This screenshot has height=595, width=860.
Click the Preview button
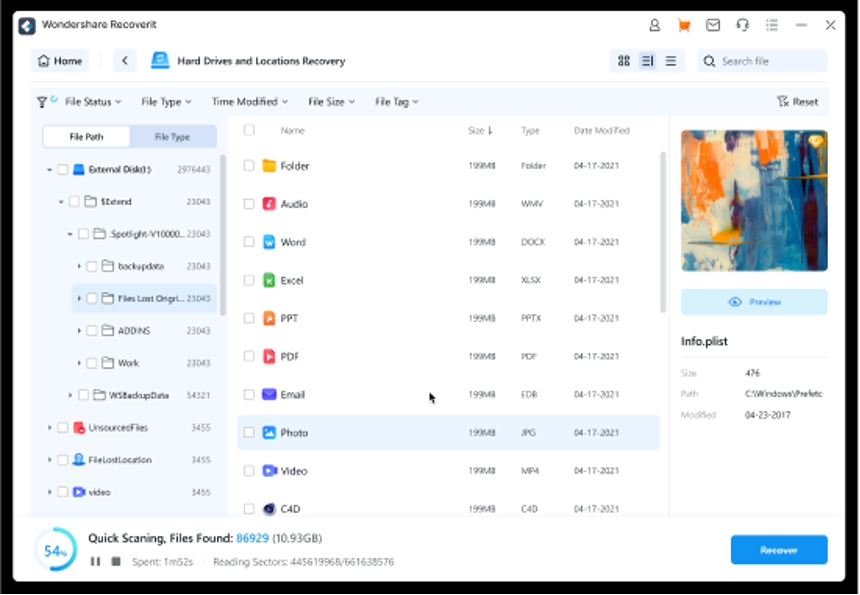pos(754,302)
